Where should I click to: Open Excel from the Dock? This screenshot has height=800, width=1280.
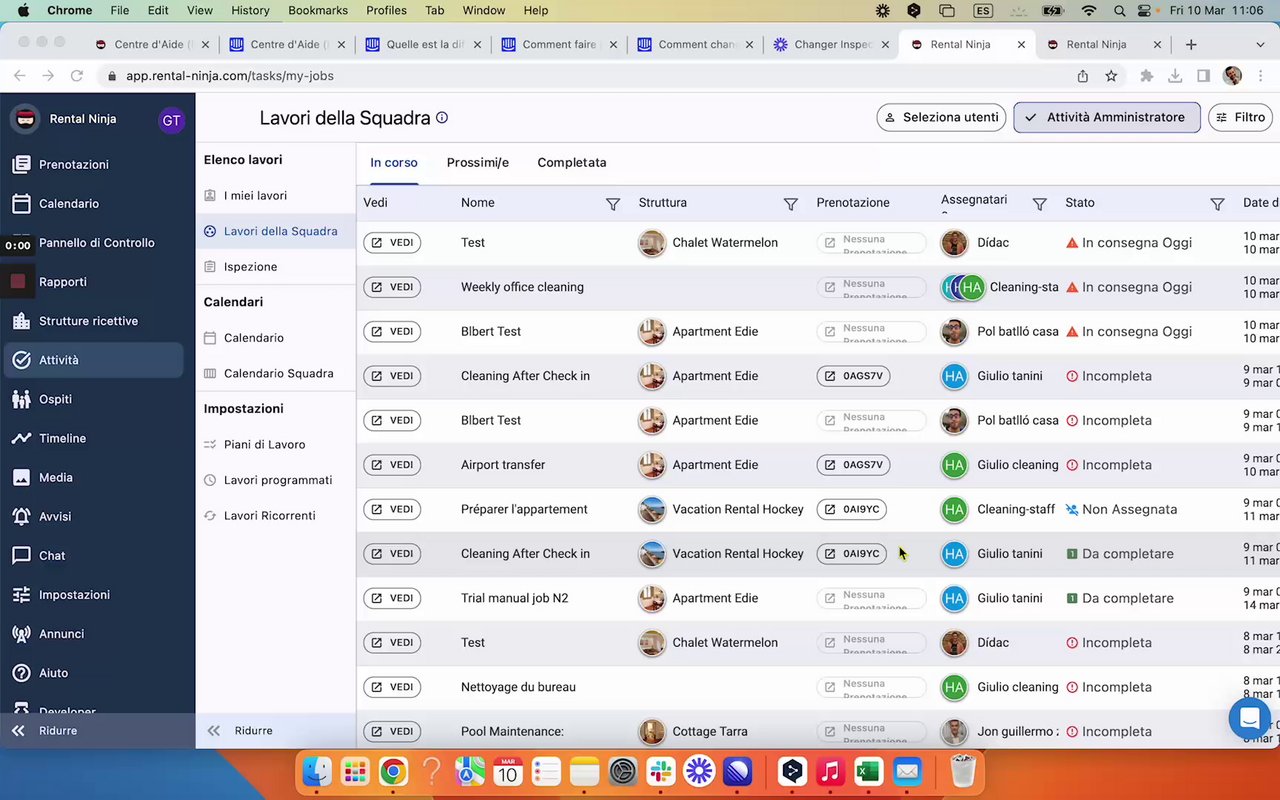click(x=868, y=771)
